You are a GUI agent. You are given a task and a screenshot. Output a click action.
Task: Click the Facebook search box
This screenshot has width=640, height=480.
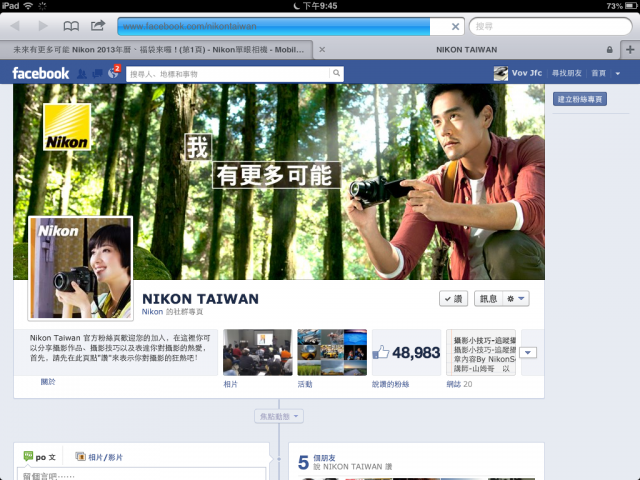229,74
